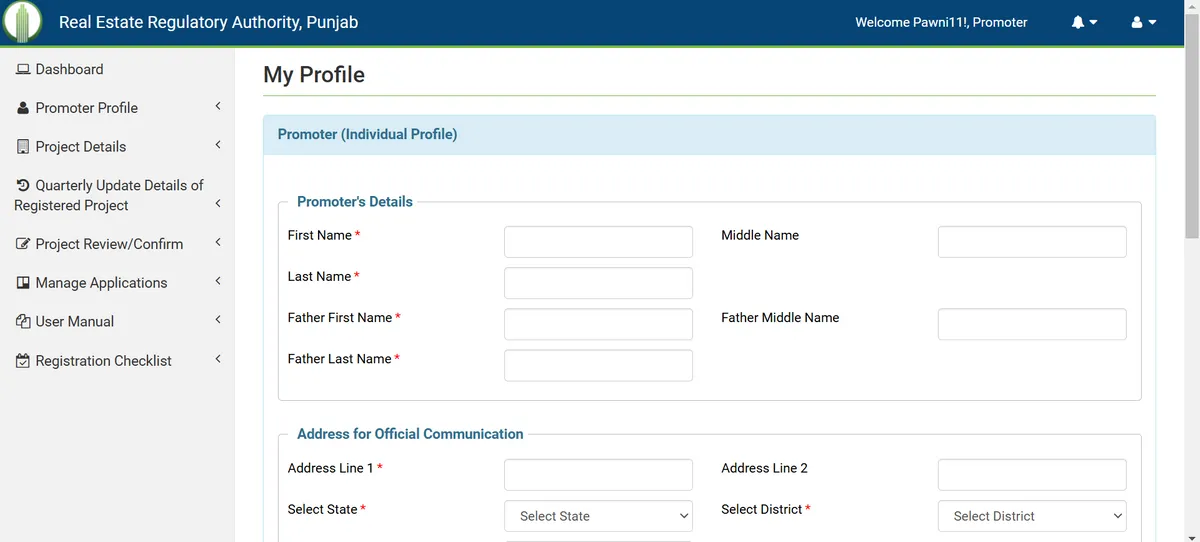
Task: Click the Project Review/Confirm edit icon
Action: pyautogui.click(x=23, y=244)
